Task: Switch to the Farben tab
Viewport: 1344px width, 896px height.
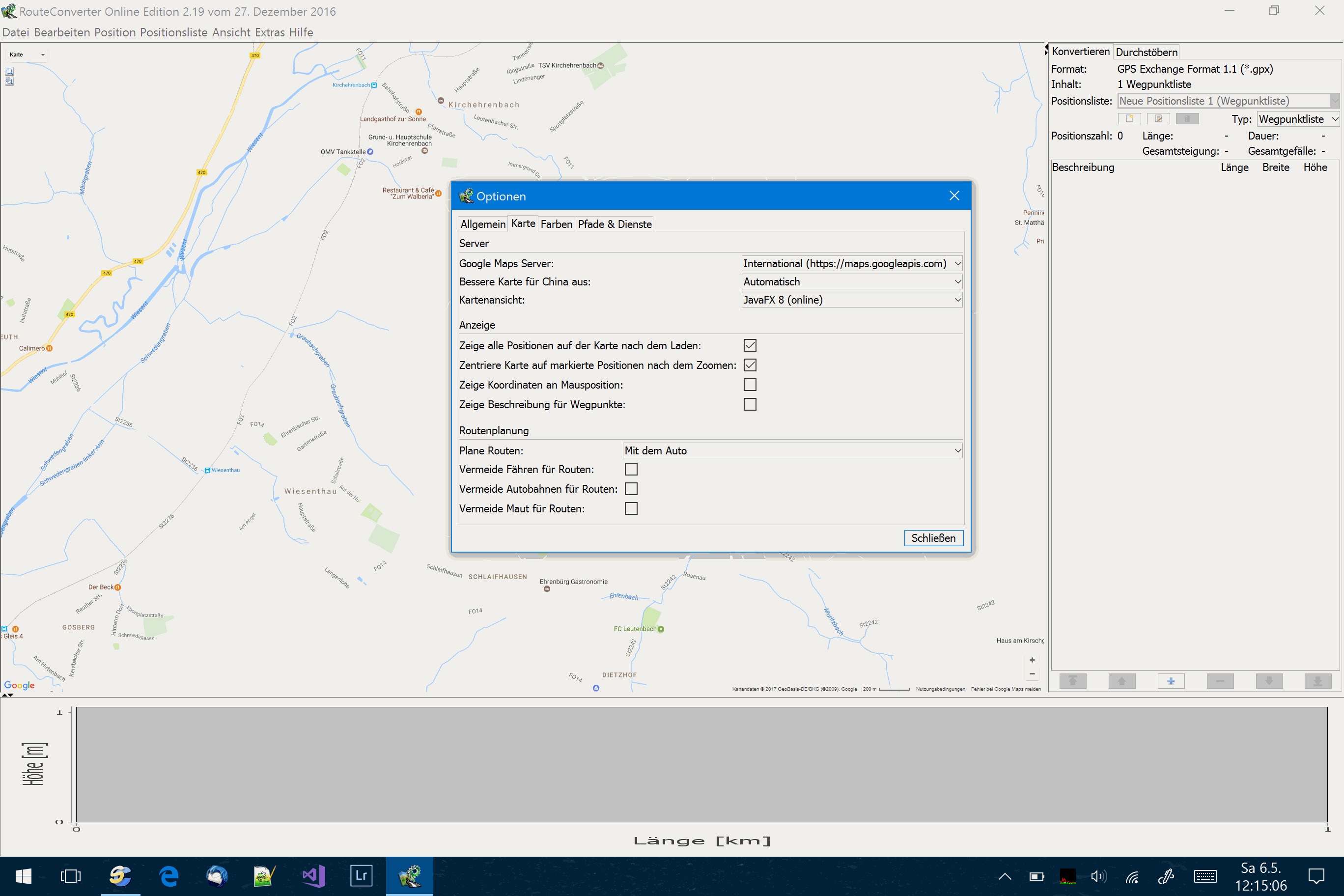Action: (x=557, y=224)
